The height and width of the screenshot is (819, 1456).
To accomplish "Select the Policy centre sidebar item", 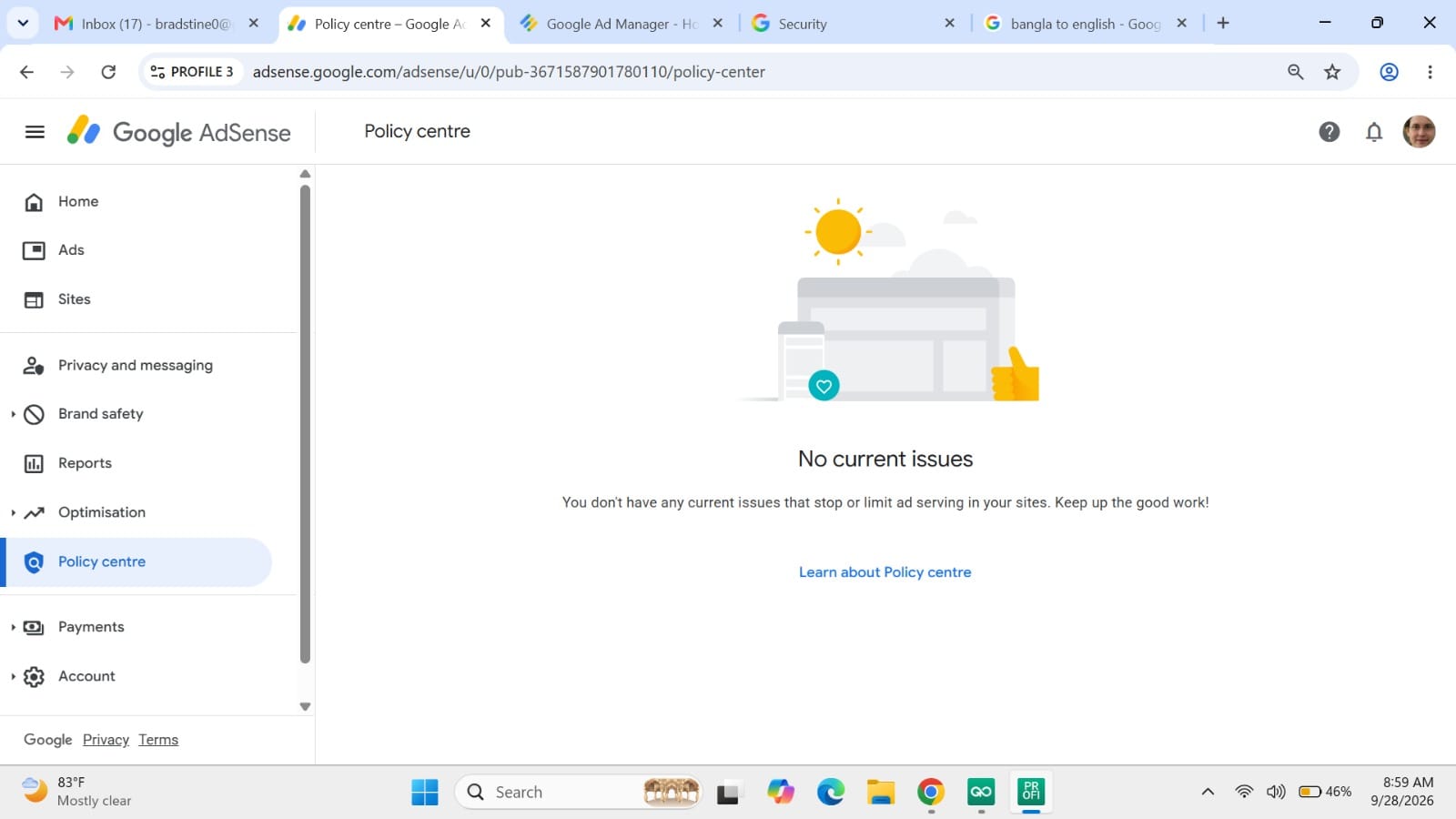I will click(136, 562).
